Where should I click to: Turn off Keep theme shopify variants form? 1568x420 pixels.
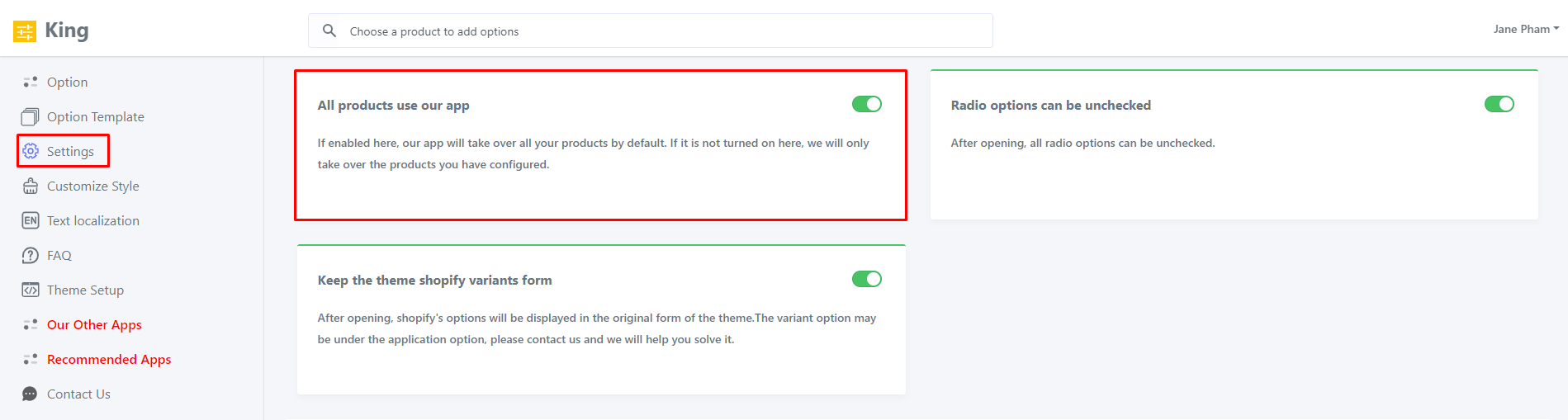pos(867,279)
